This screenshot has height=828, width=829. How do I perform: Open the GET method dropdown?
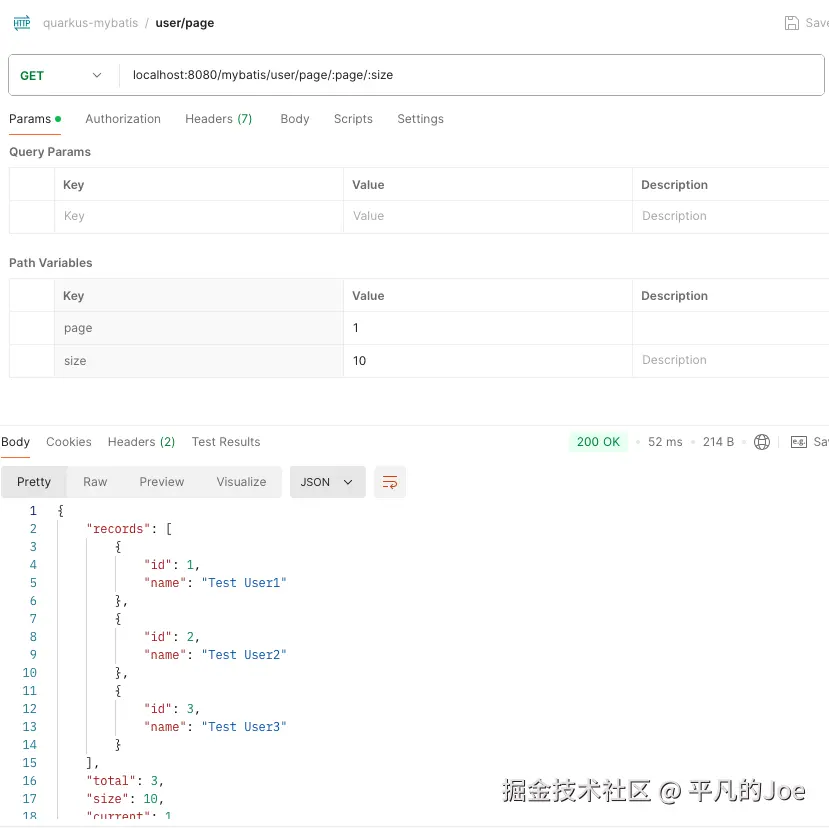click(61, 75)
